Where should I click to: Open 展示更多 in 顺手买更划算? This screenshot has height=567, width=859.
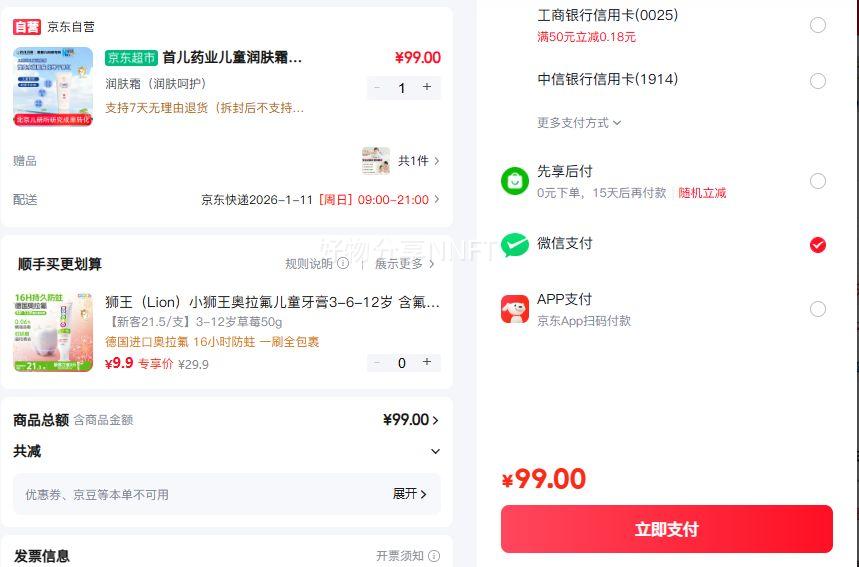click(404, 264)
